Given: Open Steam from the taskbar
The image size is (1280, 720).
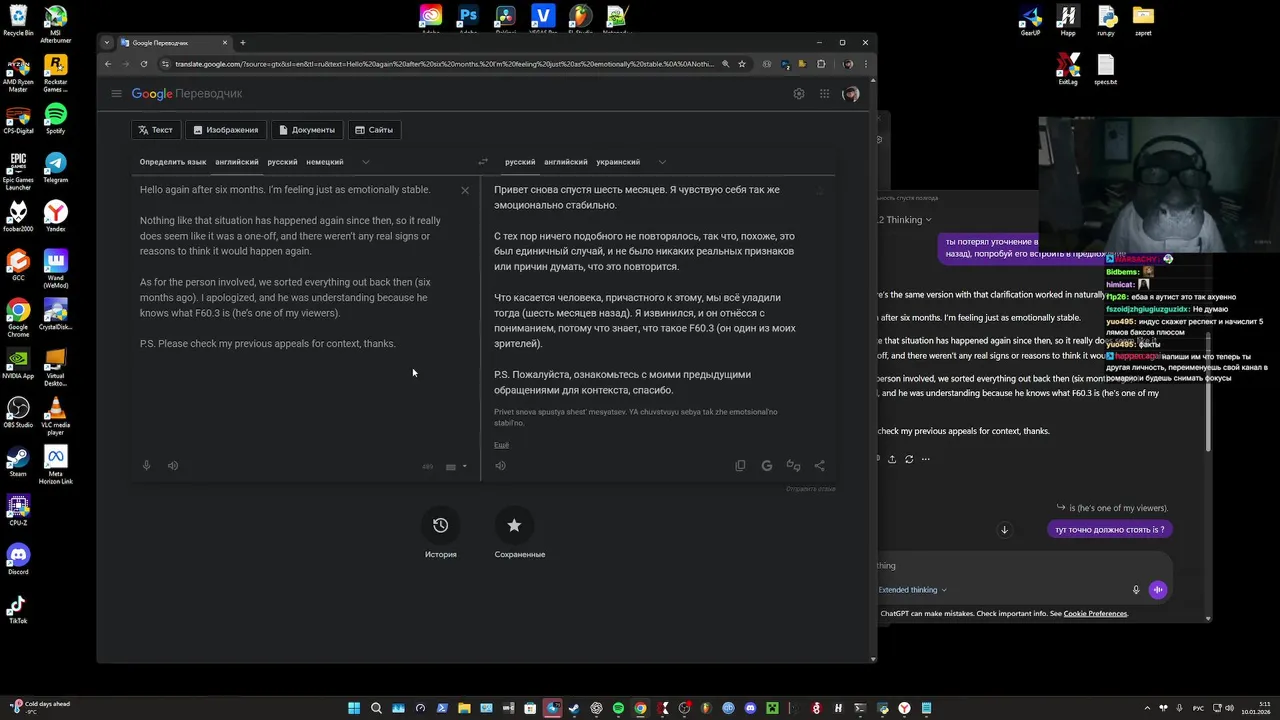Looking at the screenshot, I should click(574, 708).
